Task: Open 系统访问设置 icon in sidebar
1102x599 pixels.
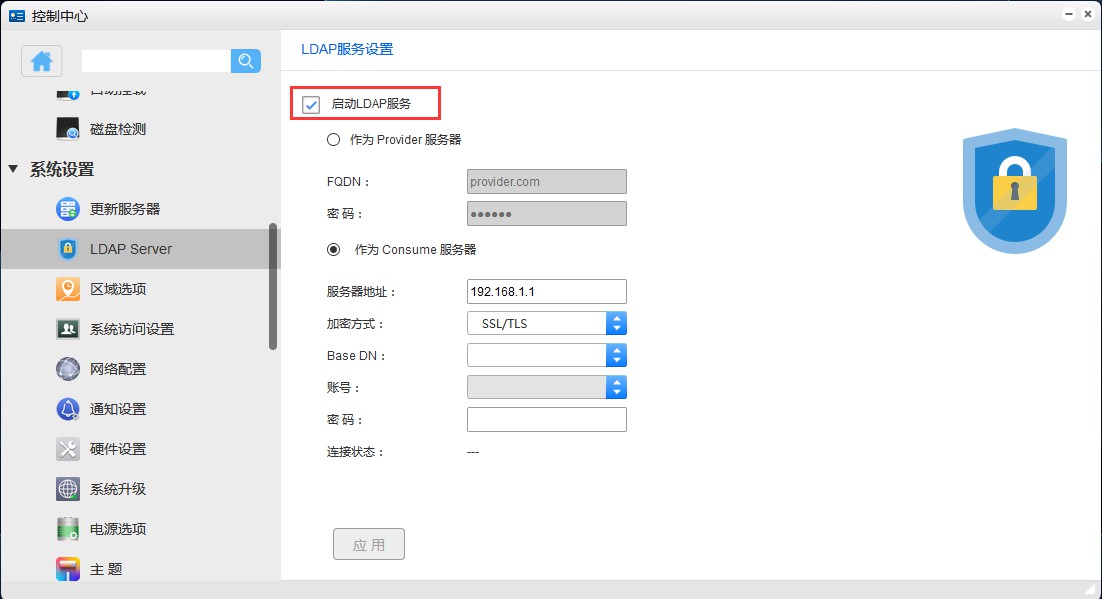Action: pos(68,329)
